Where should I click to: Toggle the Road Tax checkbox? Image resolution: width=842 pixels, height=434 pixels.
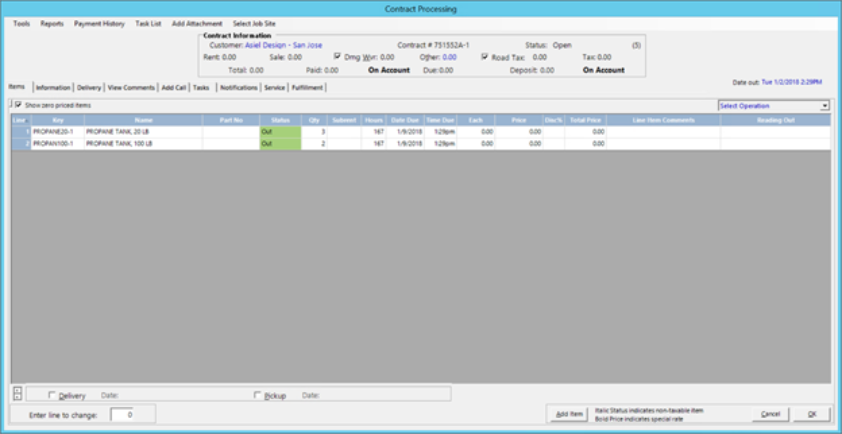pos(485,56)
